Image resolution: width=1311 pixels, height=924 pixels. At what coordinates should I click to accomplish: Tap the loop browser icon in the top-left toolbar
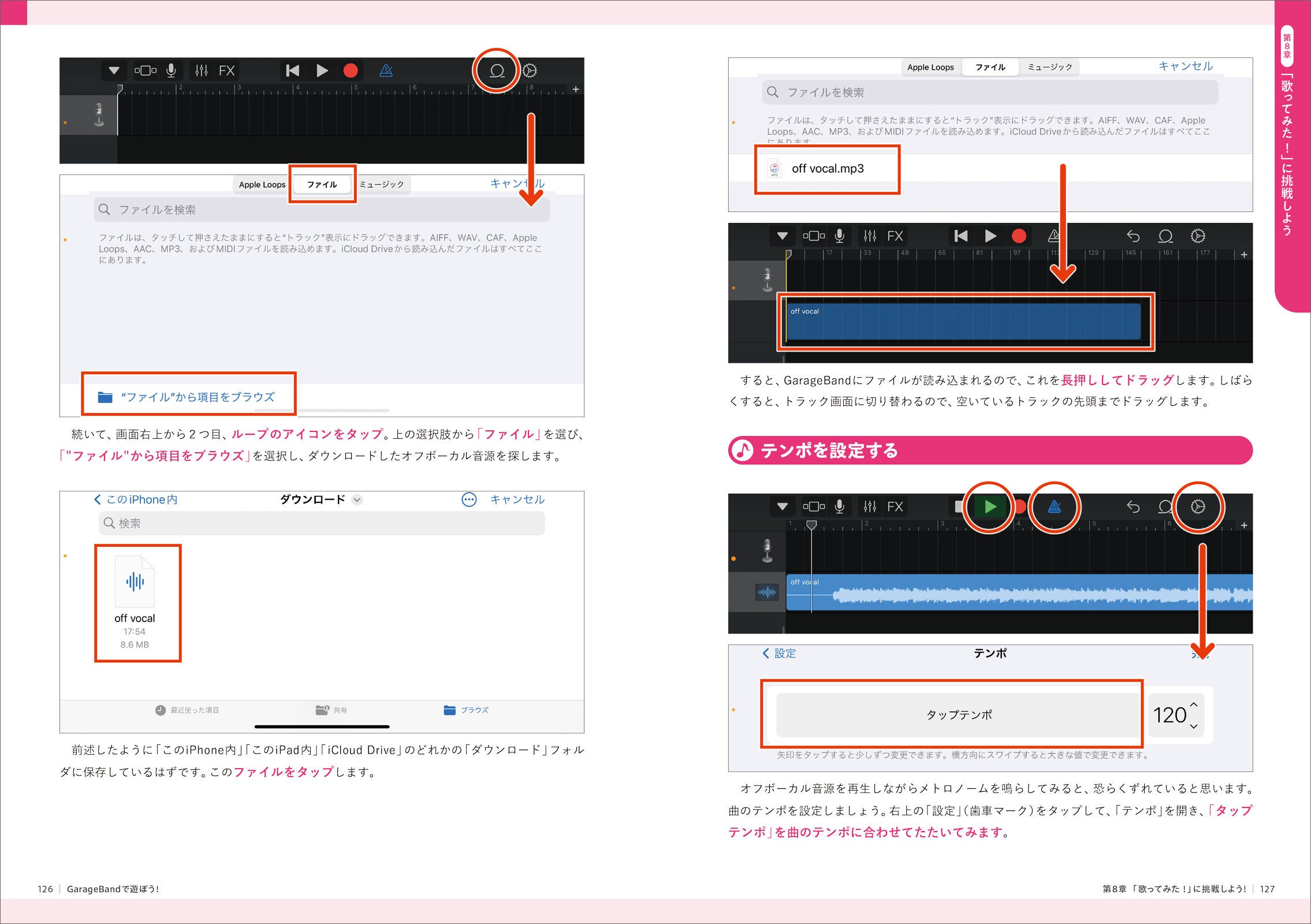pos(497,70)
